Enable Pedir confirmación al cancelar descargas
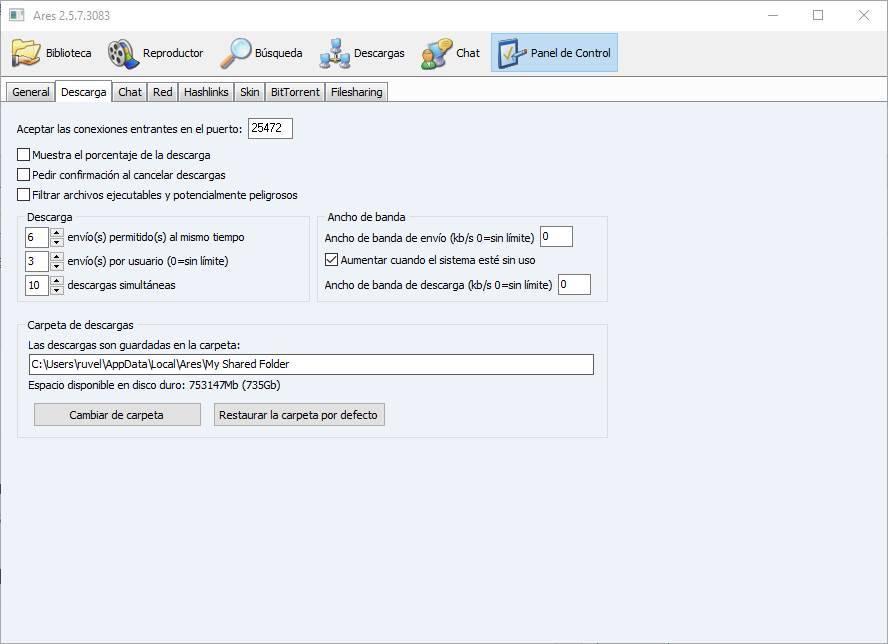Image resolution: width=888 pixels, height=644 pixels. [23, 174]
